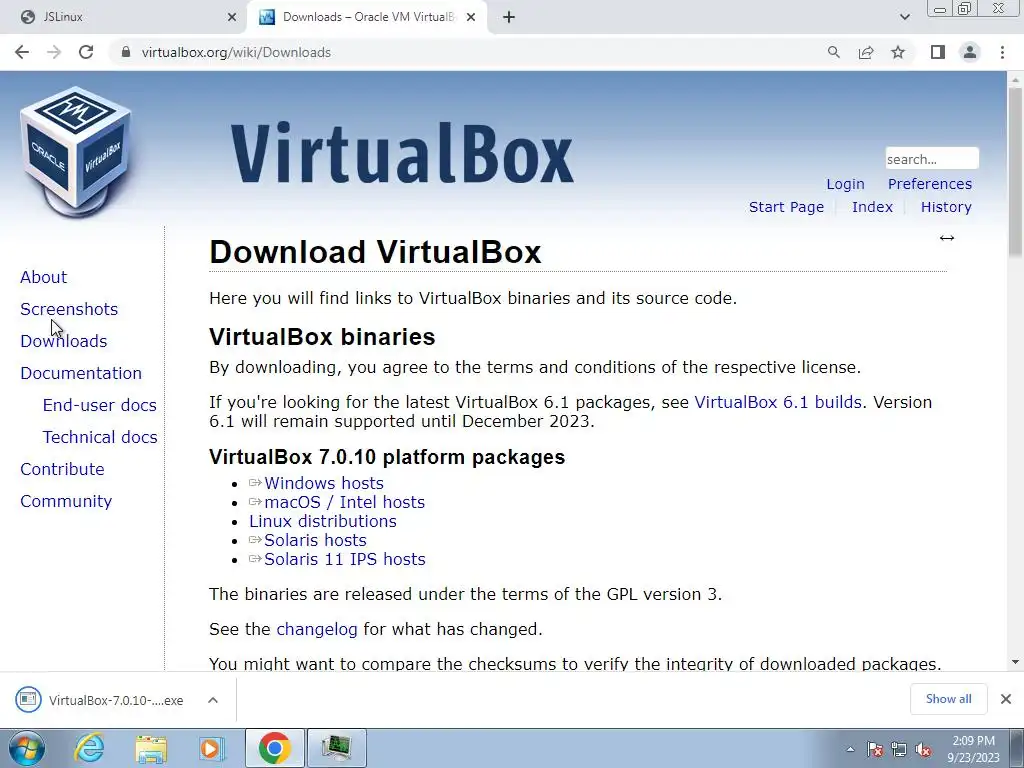Screen dimensions: 1024x768
Task: Download the Windows hosts package
Action: pyautogui.click(x=323, y=483)
